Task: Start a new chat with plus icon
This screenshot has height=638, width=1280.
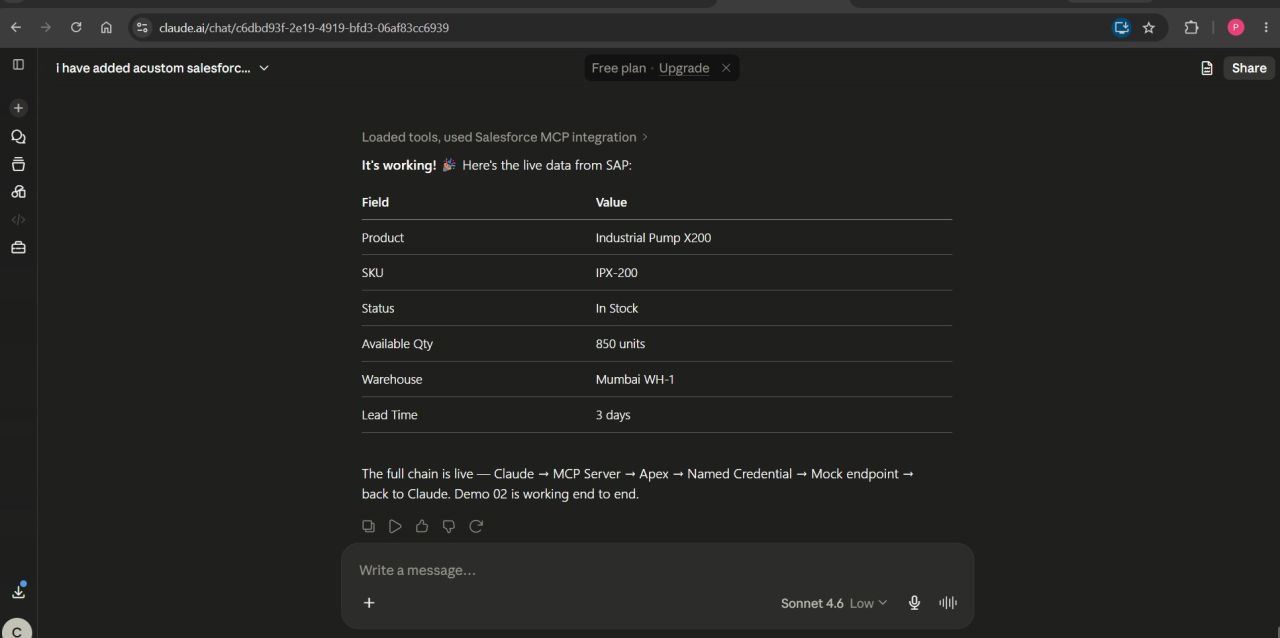Action: click(18, 108)
